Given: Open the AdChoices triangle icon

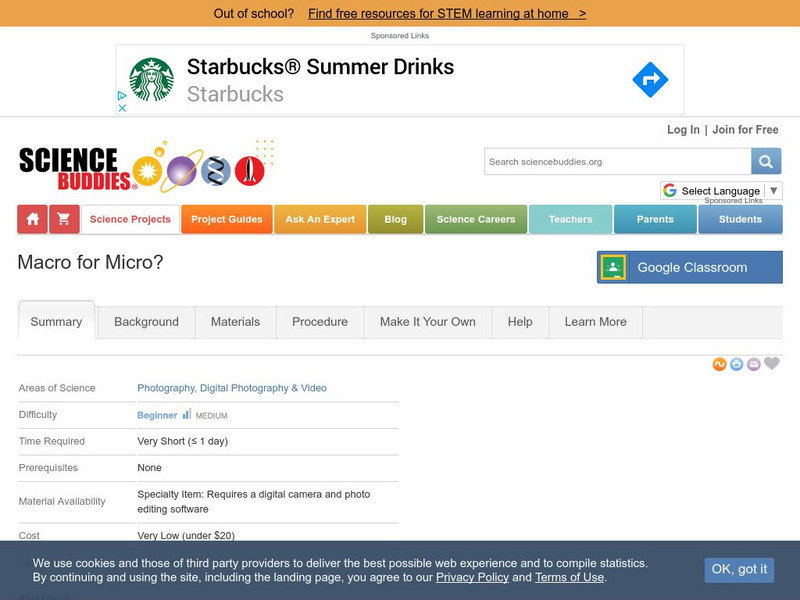Looking at the screenshot, I should [122, 95].
